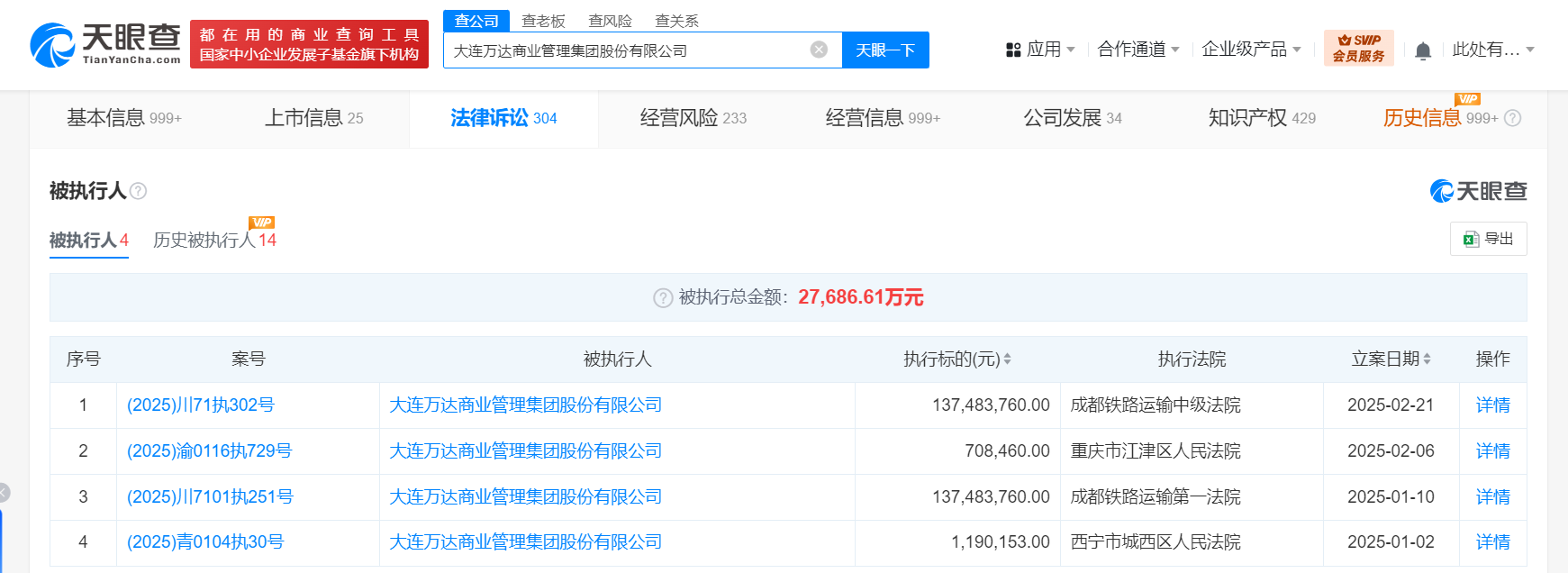Viewport: 1568px width, 573px height.
Task: Select the 历史被执行人 14 sub-tab
Action: [214, 241]
